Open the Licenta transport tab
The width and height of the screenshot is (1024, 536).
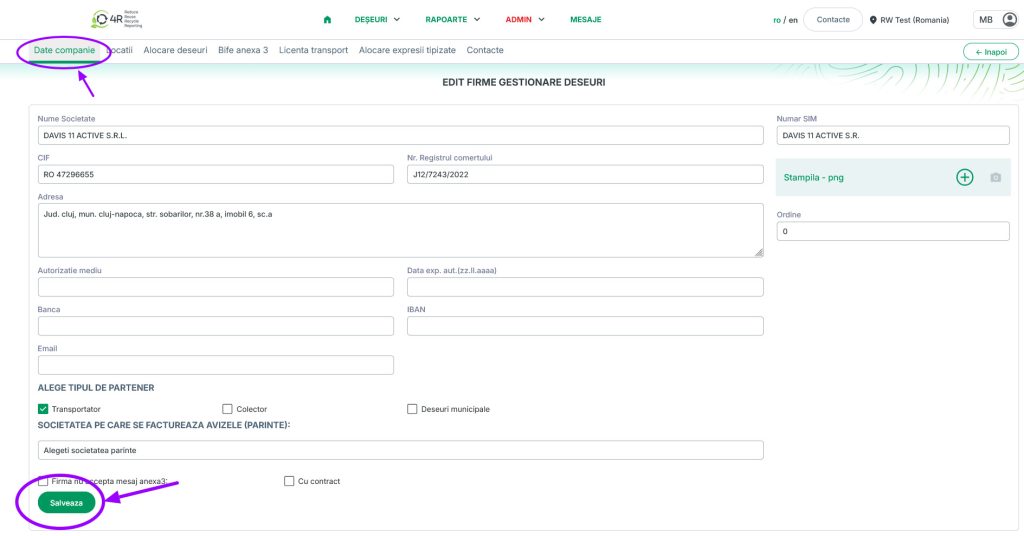coord(313,50)
